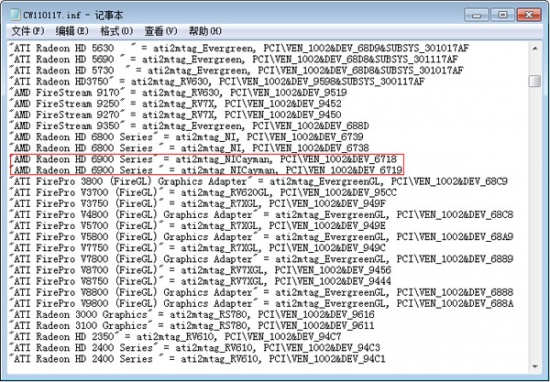The image size is (550, 382).
Task: Open the 查看(V) menu
Action: (x=161, y=31)
